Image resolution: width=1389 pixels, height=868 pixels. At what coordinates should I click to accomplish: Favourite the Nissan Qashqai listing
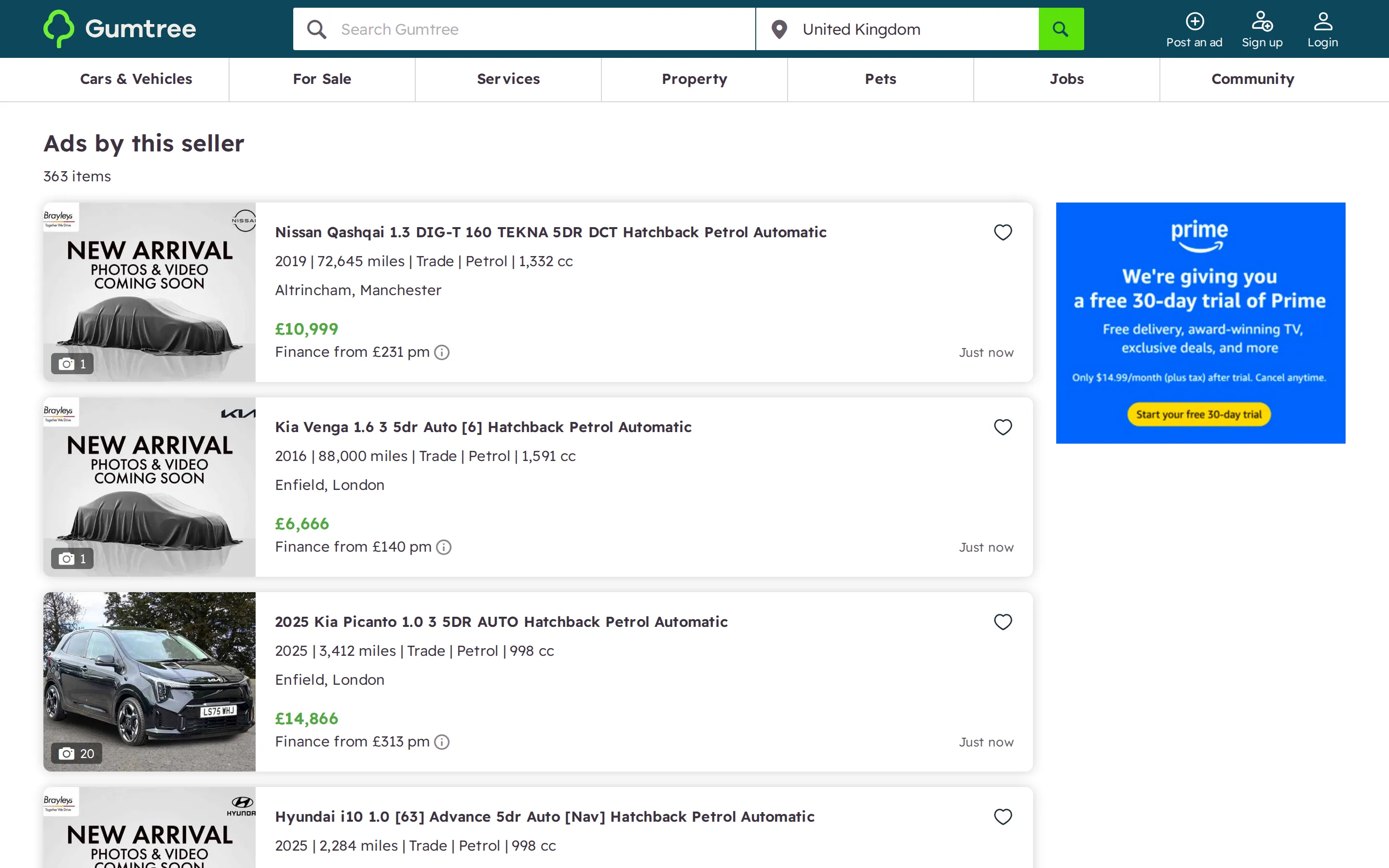[1003, 232]
